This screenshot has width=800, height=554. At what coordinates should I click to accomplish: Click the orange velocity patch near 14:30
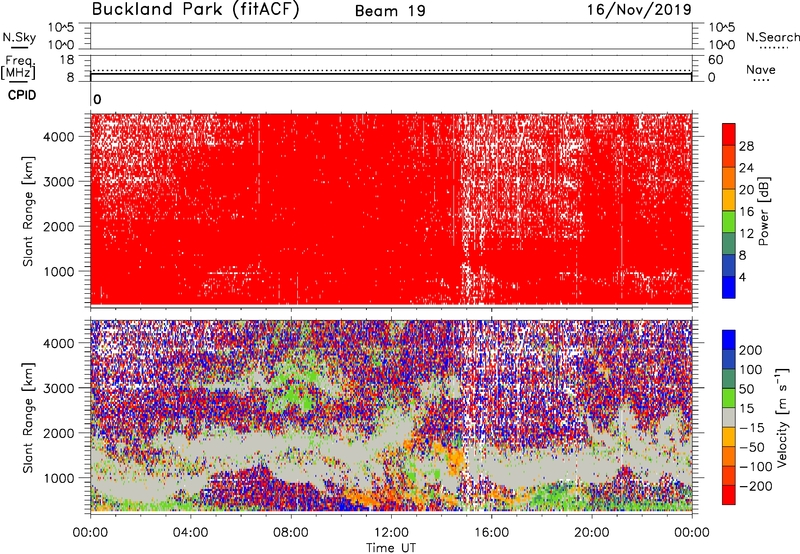(x=454, y=458)
